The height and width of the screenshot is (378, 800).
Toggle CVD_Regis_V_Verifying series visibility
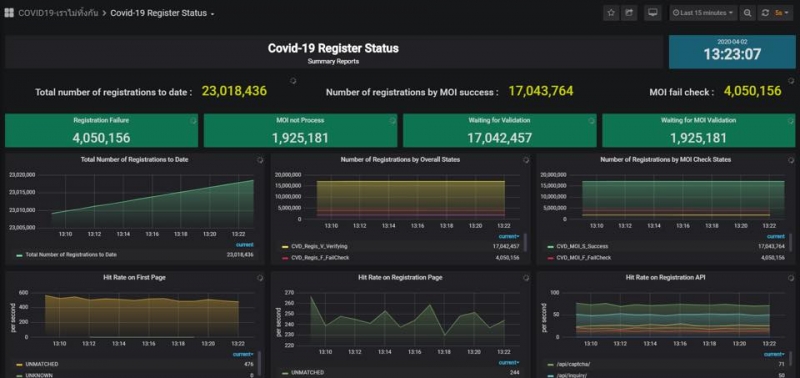[319, 246]
